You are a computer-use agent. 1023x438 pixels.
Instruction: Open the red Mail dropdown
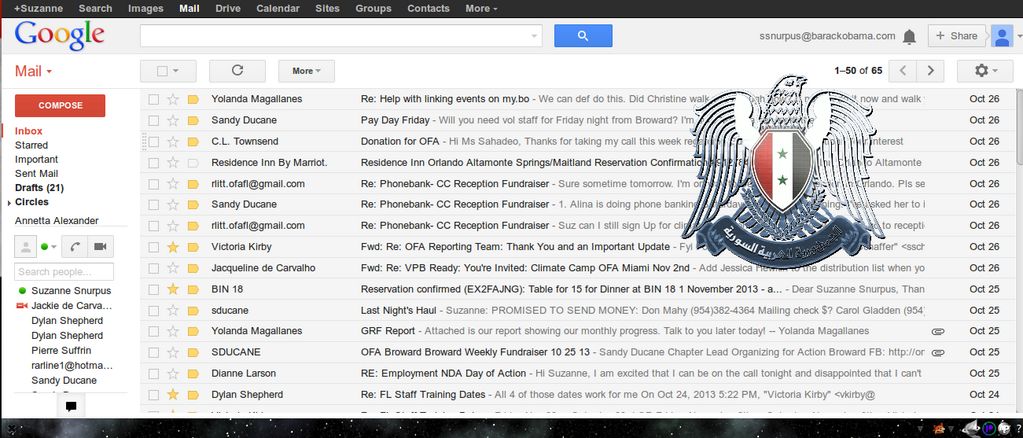pos(33,71)
